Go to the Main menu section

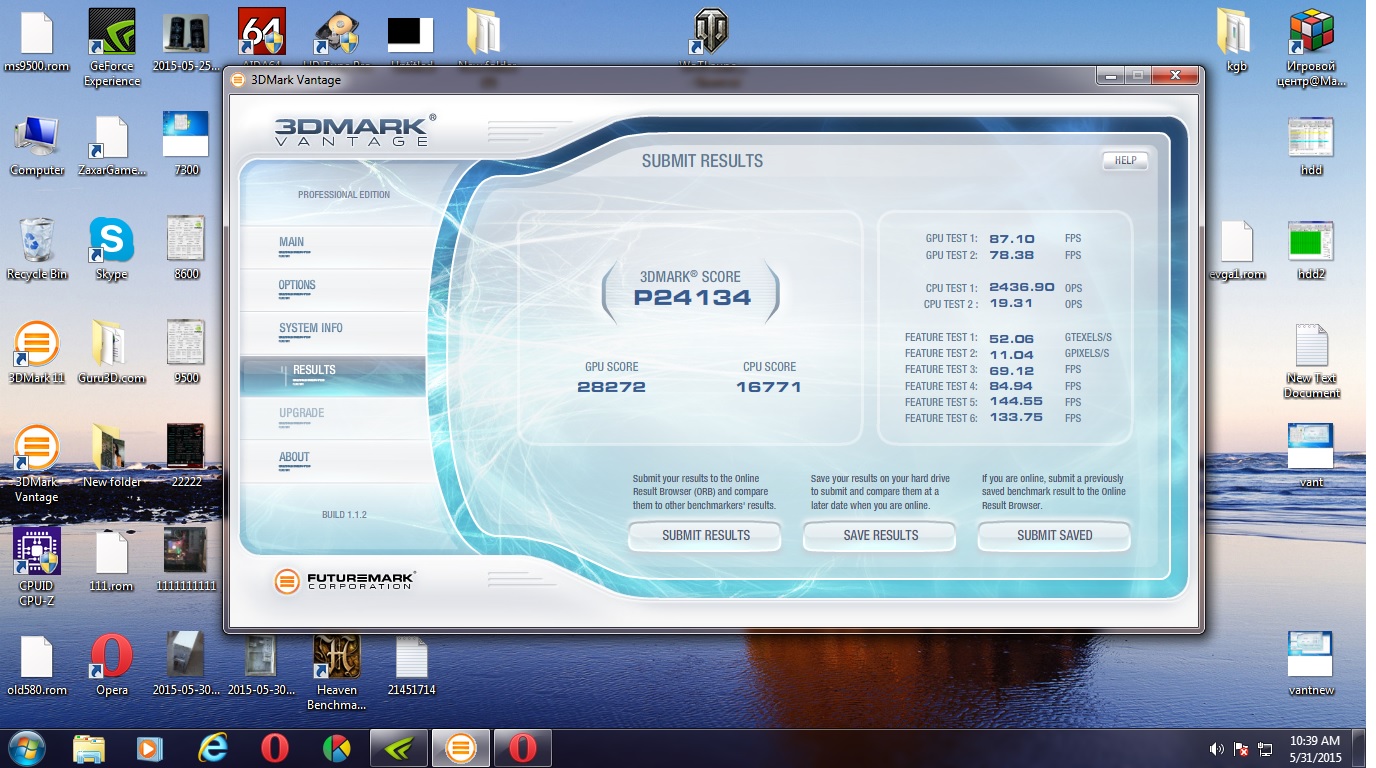click(x=292, y=243)
